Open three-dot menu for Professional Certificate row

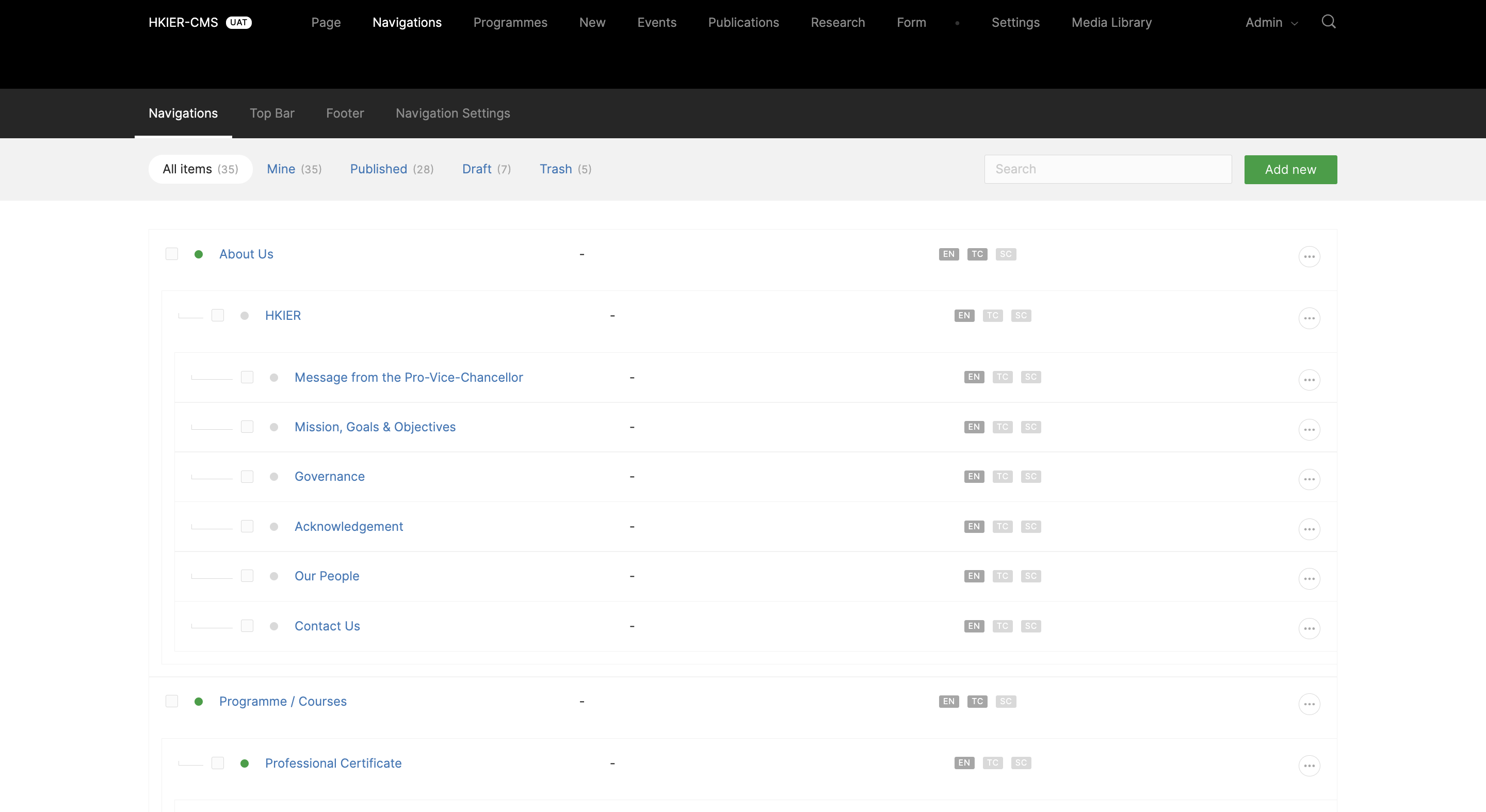click(1309, 766)
